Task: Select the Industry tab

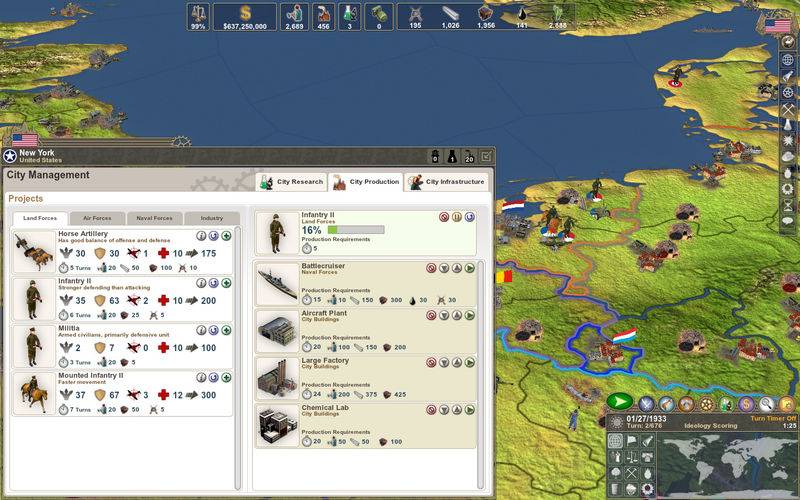Action: [x=212, y=218]
